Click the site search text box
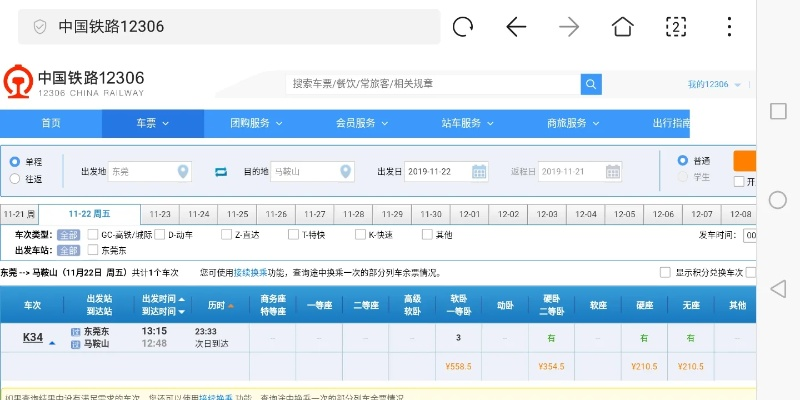 point(433,84)
